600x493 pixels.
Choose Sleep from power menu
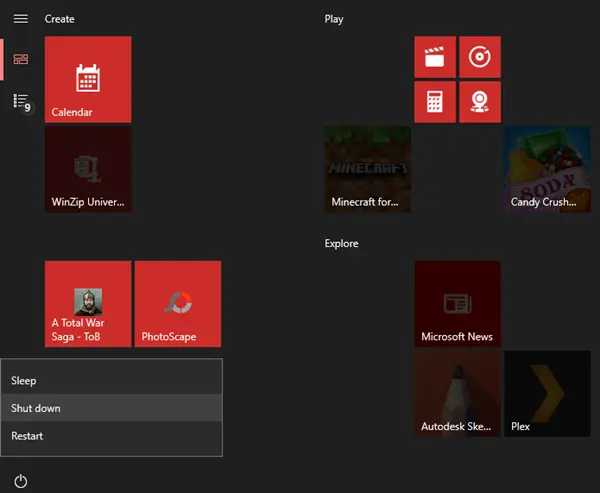pos(111,380)
